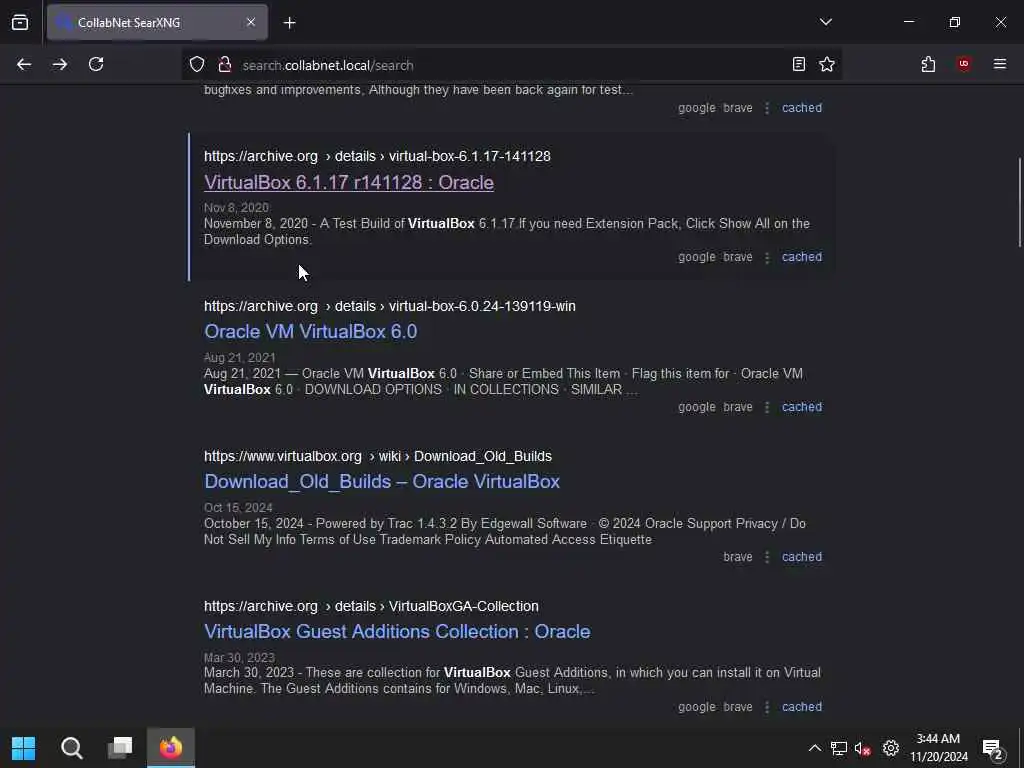
Task: Open taskbar Search magnifier
Action: pyautogui.click(x=72, y=748)
